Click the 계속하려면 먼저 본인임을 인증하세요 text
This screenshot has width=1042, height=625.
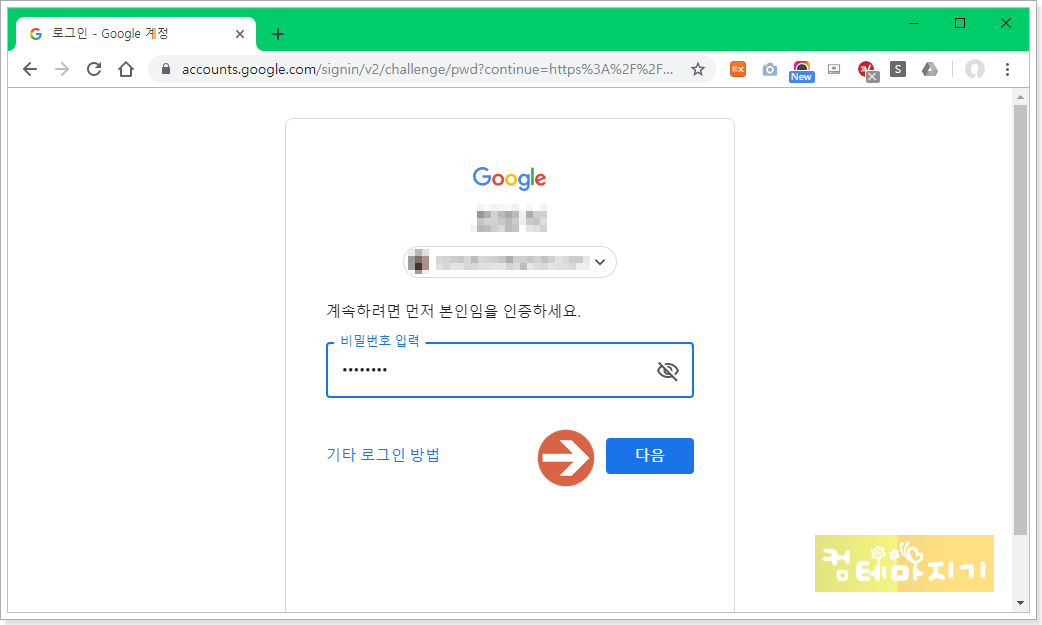point(454,311)
